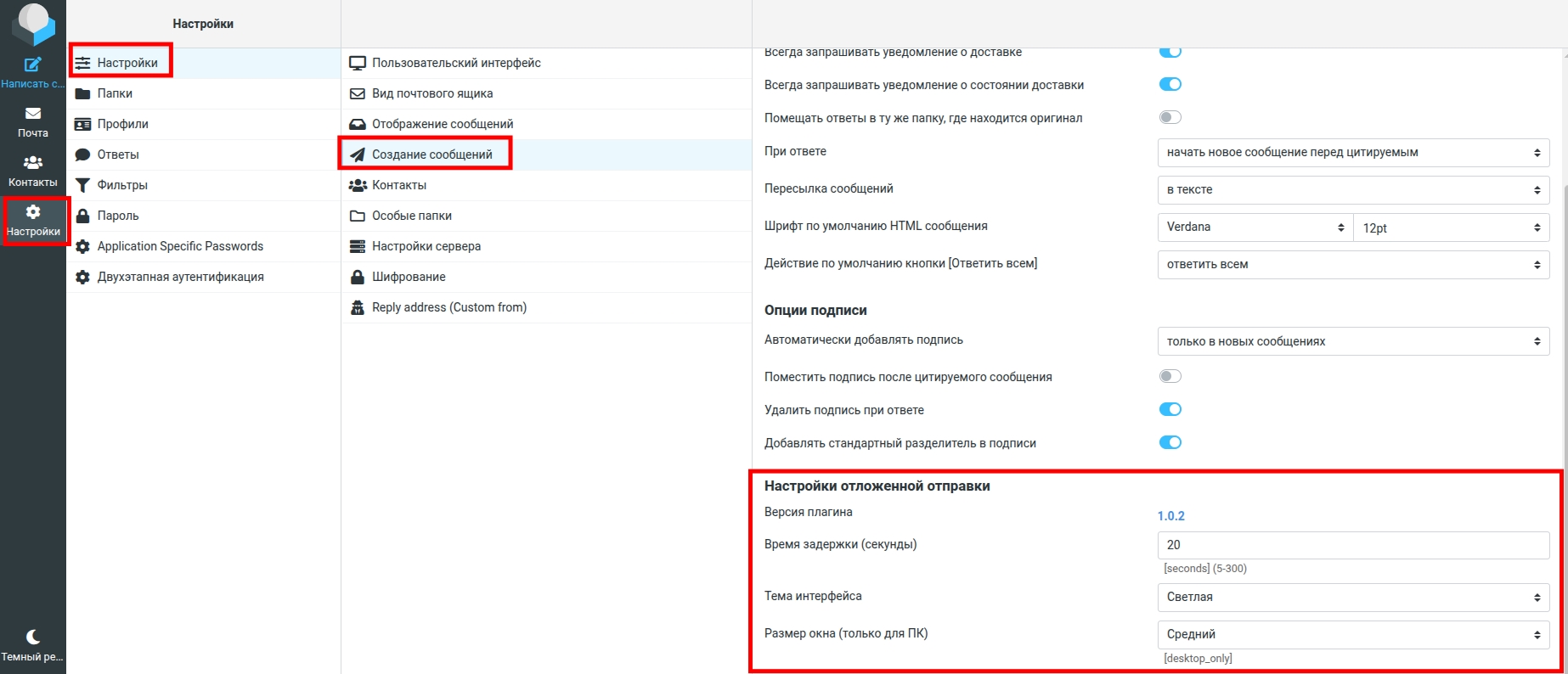The height and width of the screenshot is (674, 1568).
Task: Open Two-factor authentication settings
Action: (x=180, y=277)
